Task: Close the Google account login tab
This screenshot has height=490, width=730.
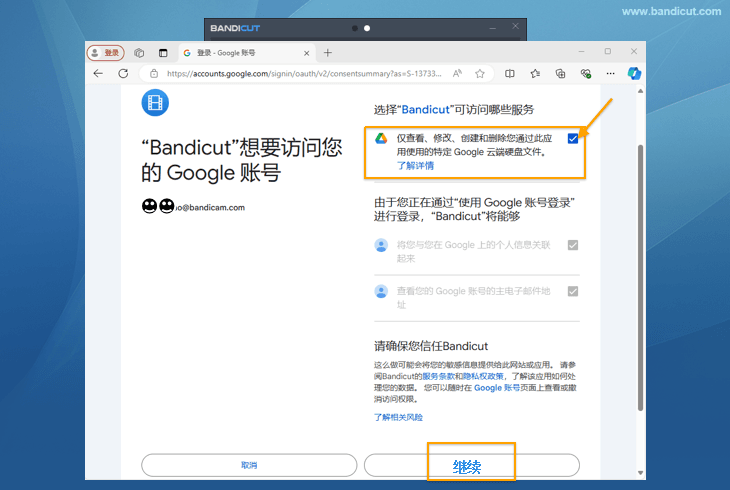Action: tap(306, 53)
